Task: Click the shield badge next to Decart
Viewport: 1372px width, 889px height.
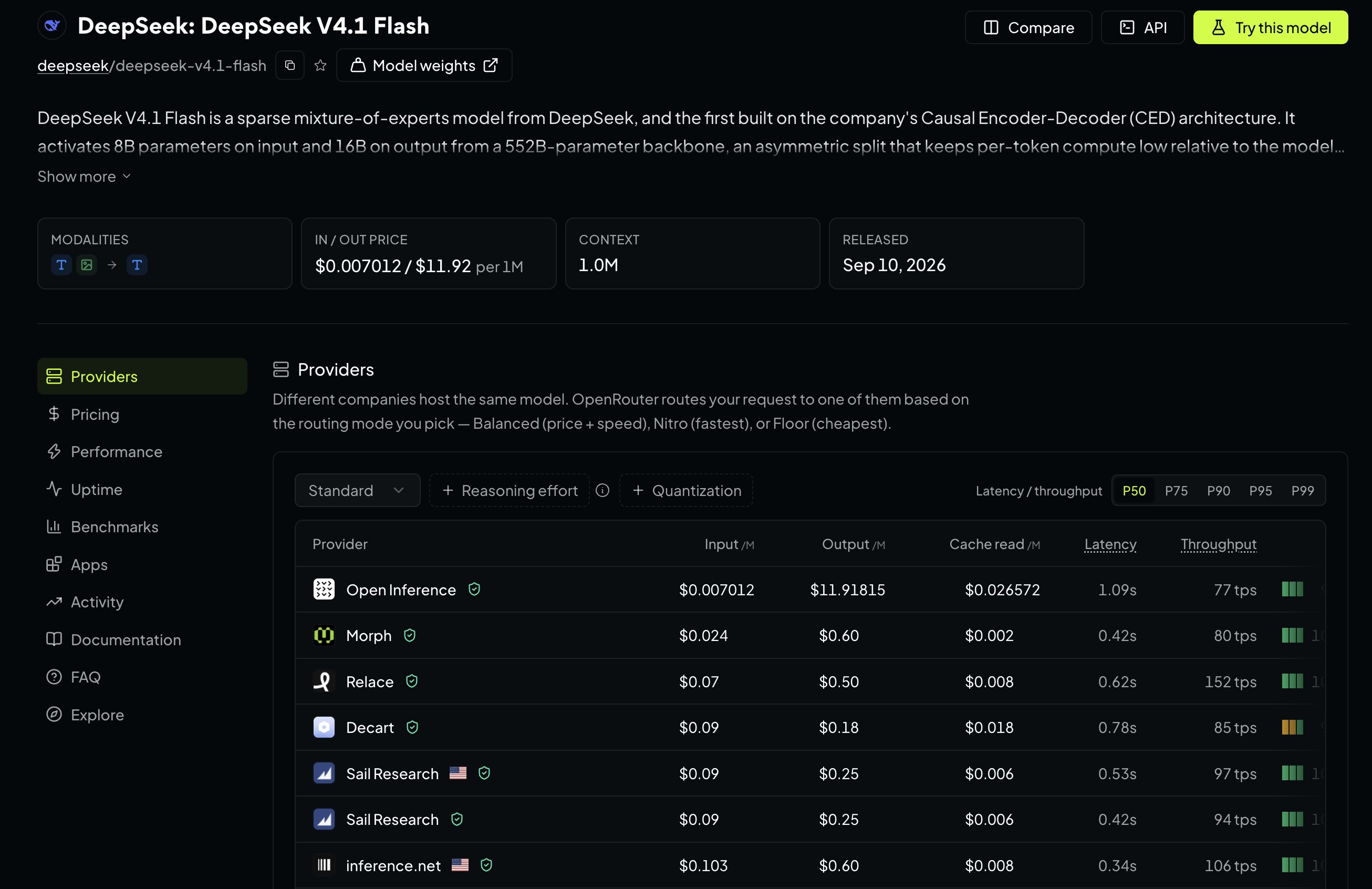Action: pyautogui.click(x=412, y=728)
